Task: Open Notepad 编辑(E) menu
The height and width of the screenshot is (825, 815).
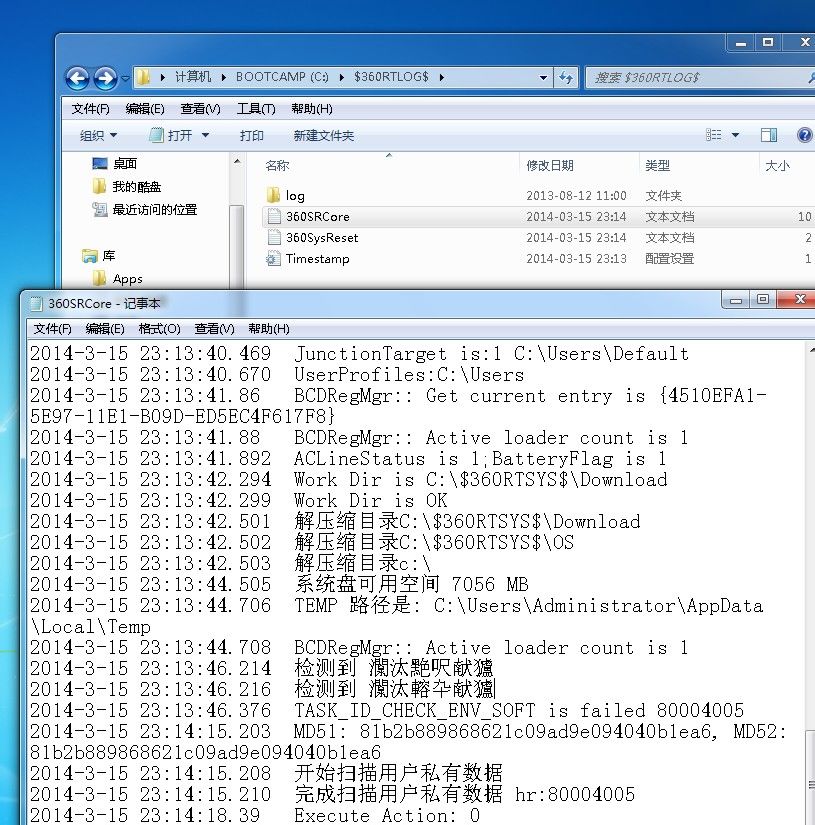Action: coord(105,329)
